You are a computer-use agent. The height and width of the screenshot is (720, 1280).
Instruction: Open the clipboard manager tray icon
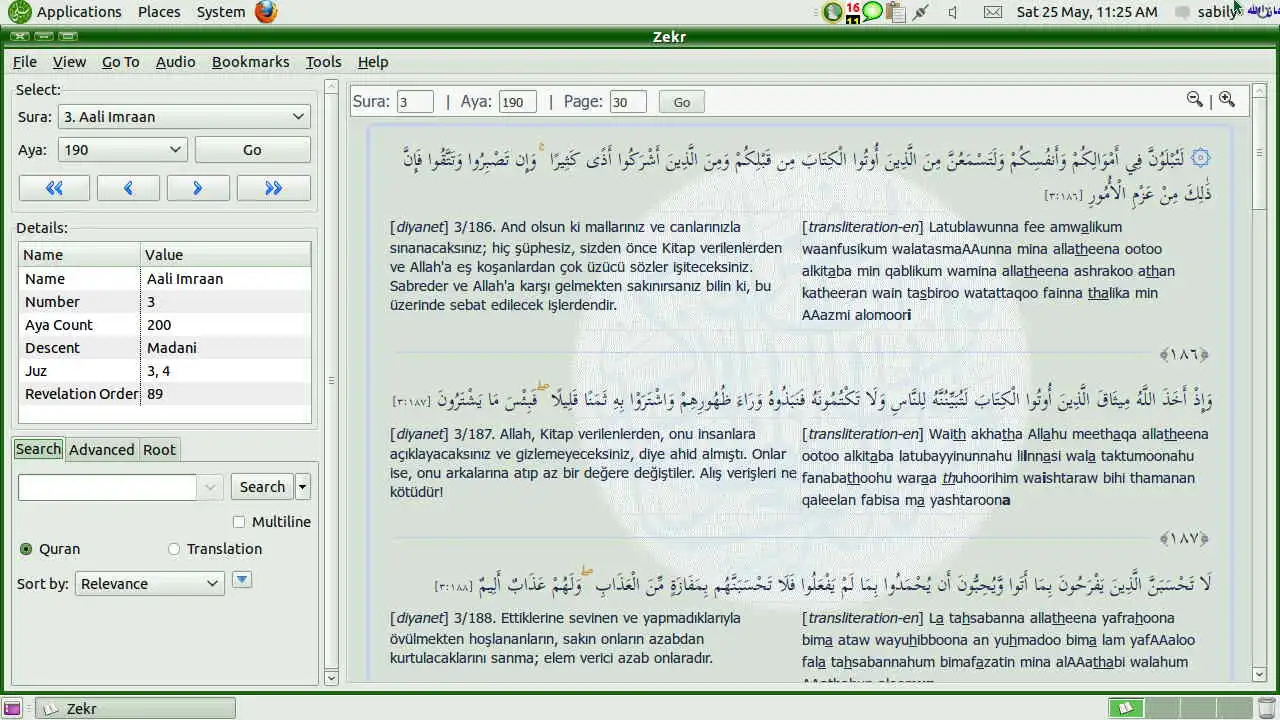pos(896,12)
